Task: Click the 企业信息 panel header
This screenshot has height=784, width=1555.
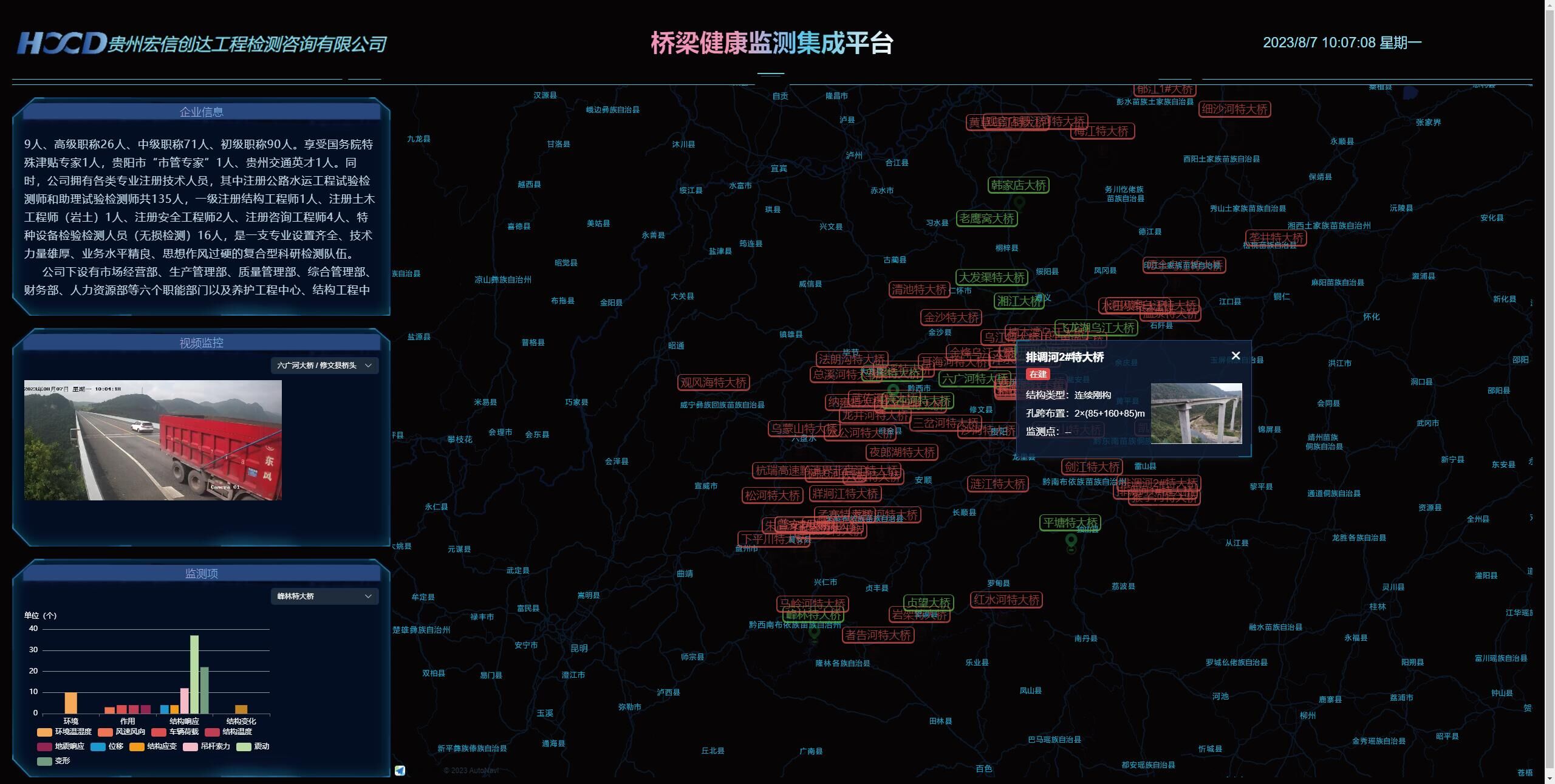Action: pos(201,112)
